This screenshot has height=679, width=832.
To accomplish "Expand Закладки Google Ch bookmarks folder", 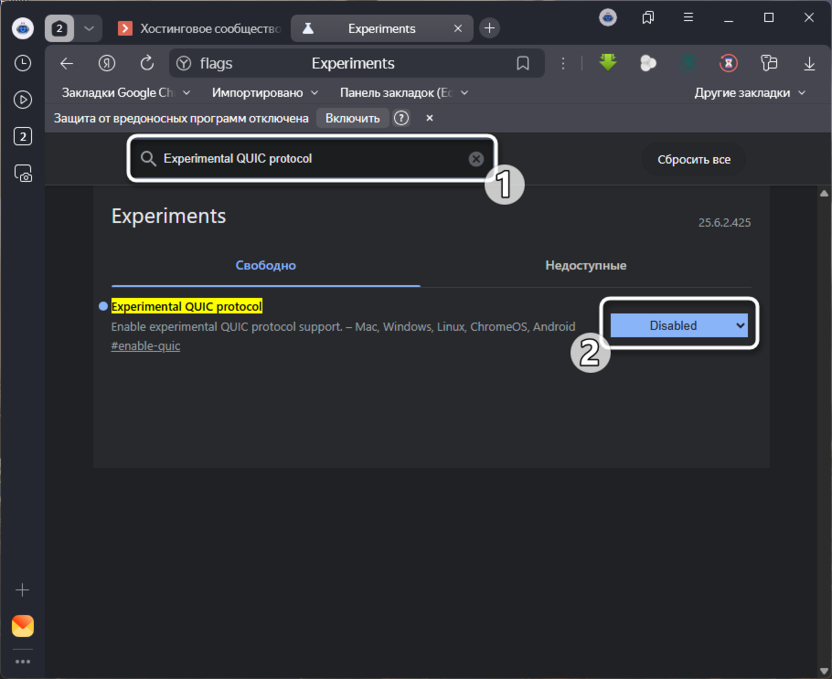I will coord(126,93).
